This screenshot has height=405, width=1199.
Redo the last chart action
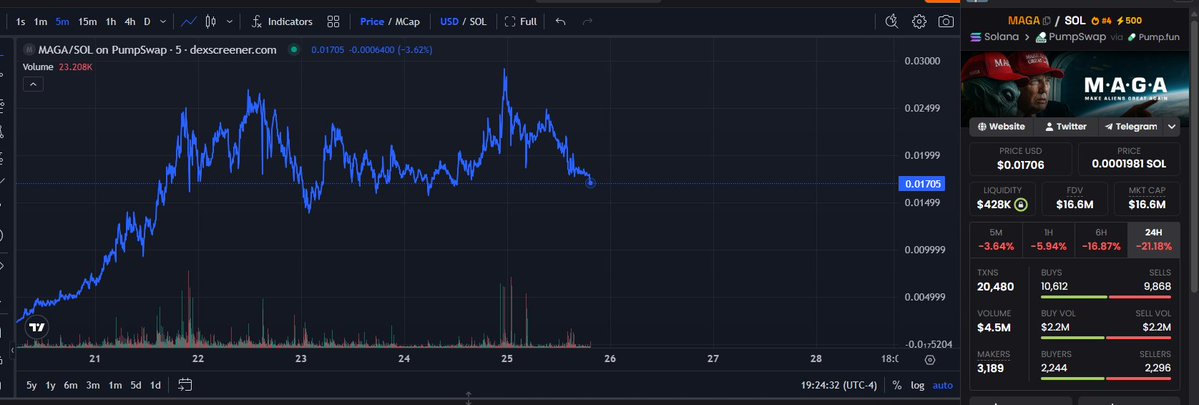587,21
